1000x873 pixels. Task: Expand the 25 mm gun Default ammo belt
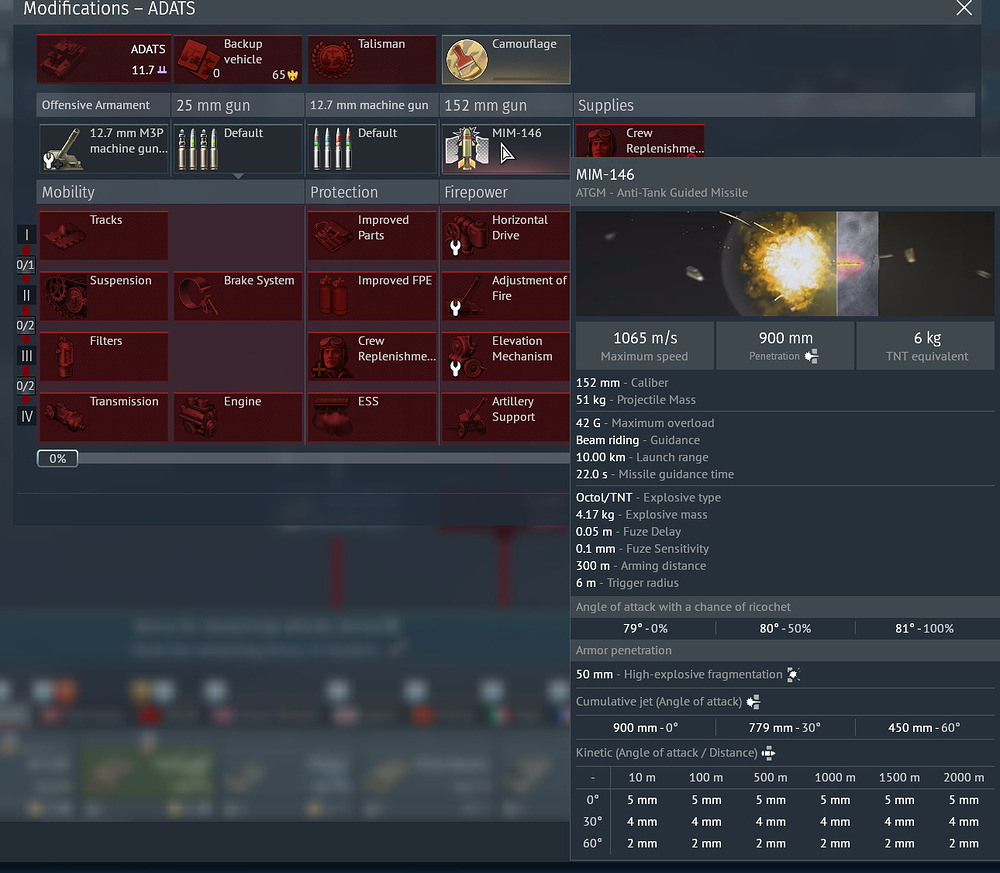[238, 148]
